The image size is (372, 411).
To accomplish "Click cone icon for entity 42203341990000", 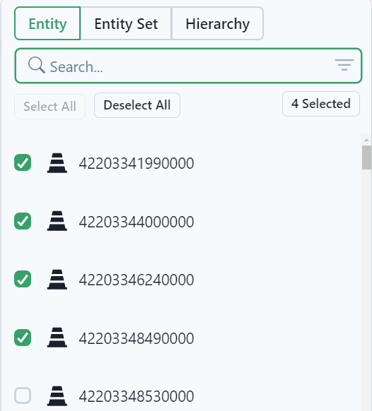I will tap(57, 163).
